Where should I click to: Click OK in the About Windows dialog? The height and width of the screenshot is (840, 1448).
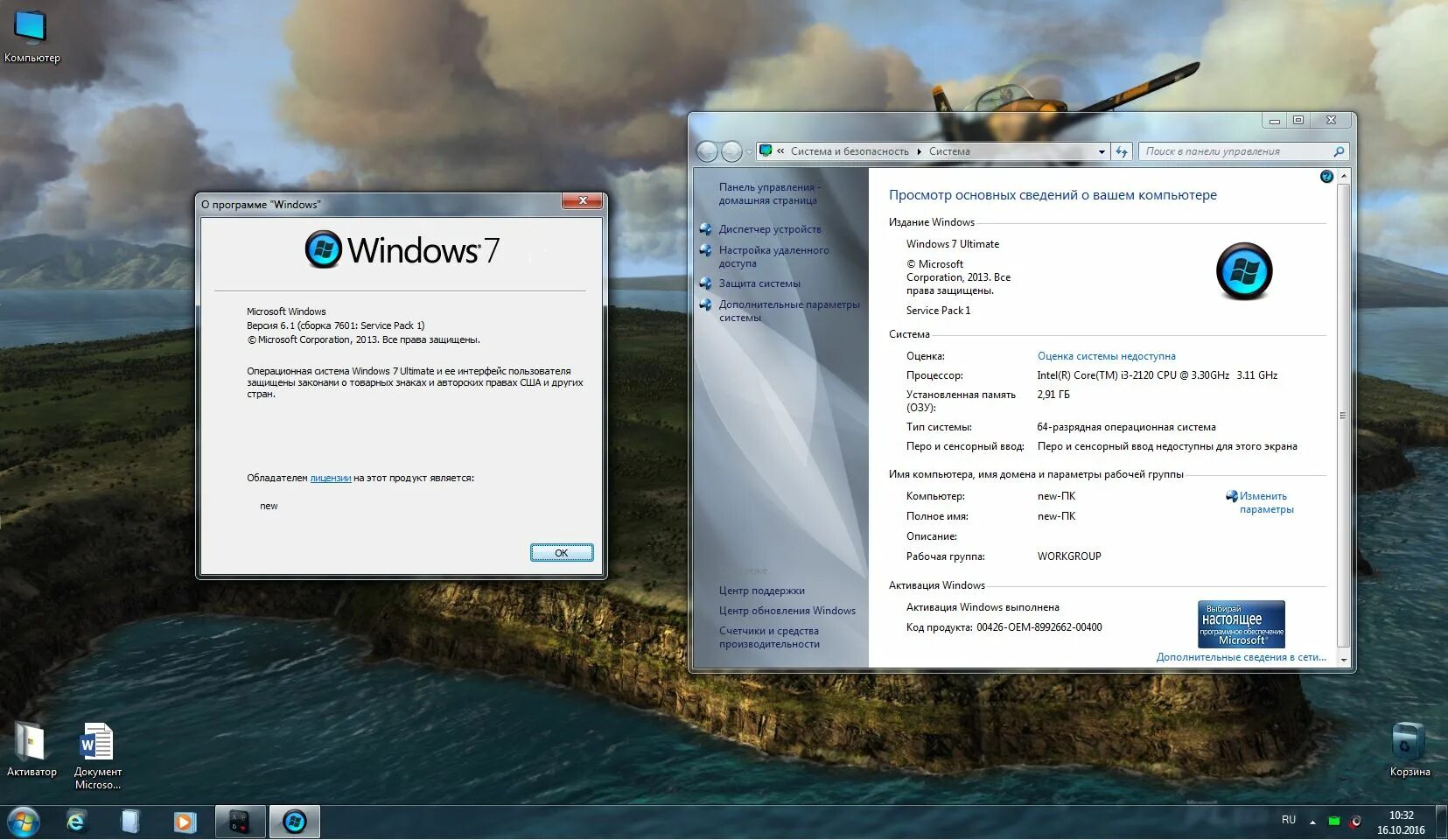coord(561,552)
